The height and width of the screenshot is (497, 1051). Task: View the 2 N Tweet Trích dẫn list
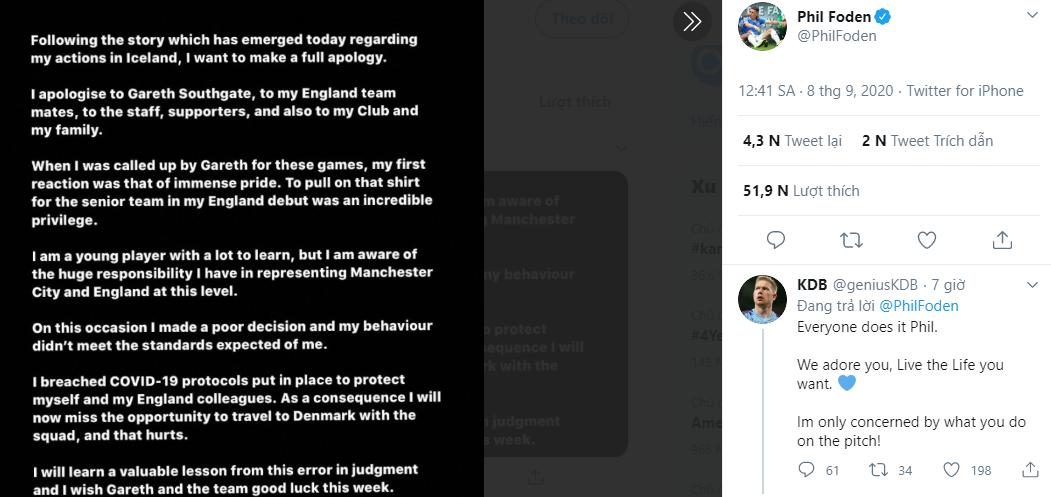927,141
